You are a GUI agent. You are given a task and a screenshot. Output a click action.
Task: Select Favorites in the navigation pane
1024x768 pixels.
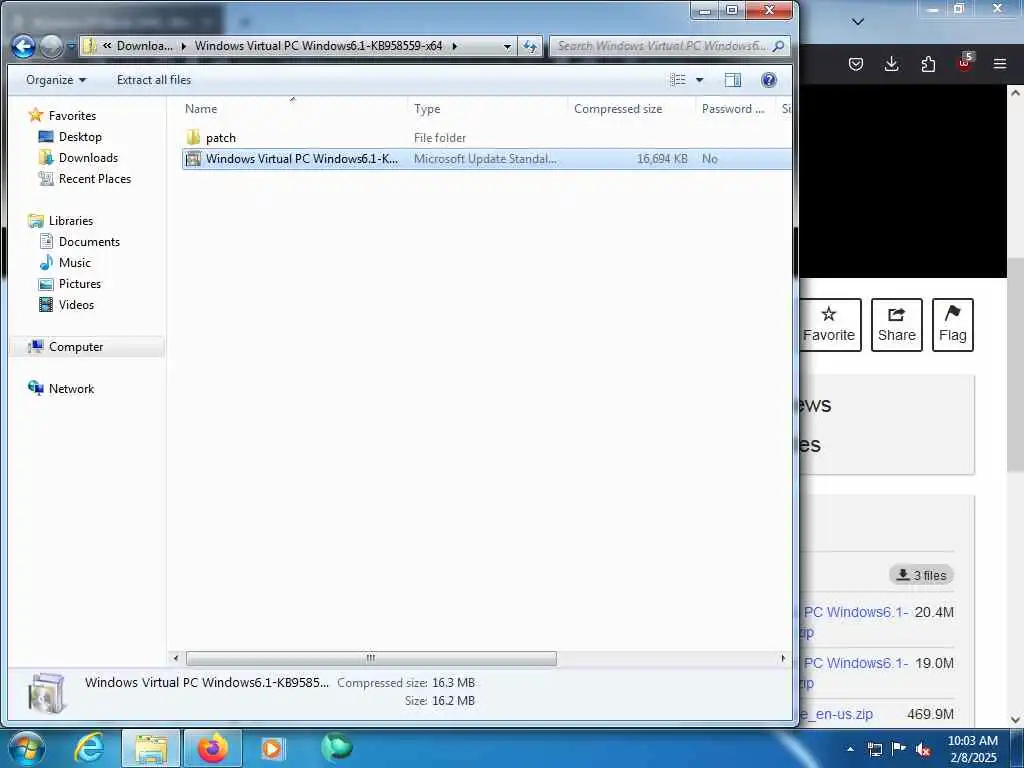click(x=63, y=116)
